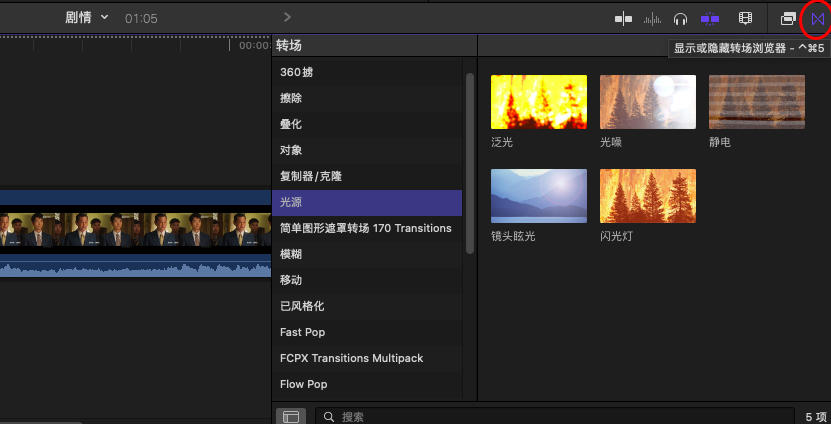Select the 叠化 category
Viewport: 831px width, 424px height.
coord(367,124)
